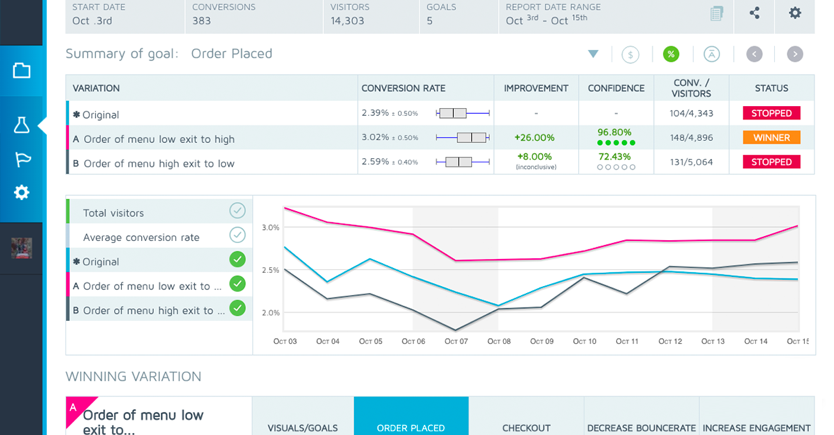Open the Decrease Bouncerate tab
Screen dimensions: 834x435
point(641,427)
